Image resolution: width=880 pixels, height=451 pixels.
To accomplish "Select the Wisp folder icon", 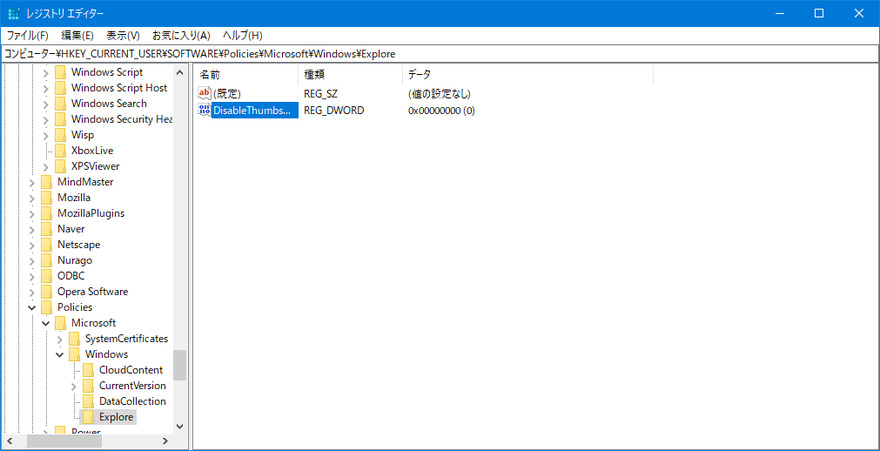I will tap(61, 135).
